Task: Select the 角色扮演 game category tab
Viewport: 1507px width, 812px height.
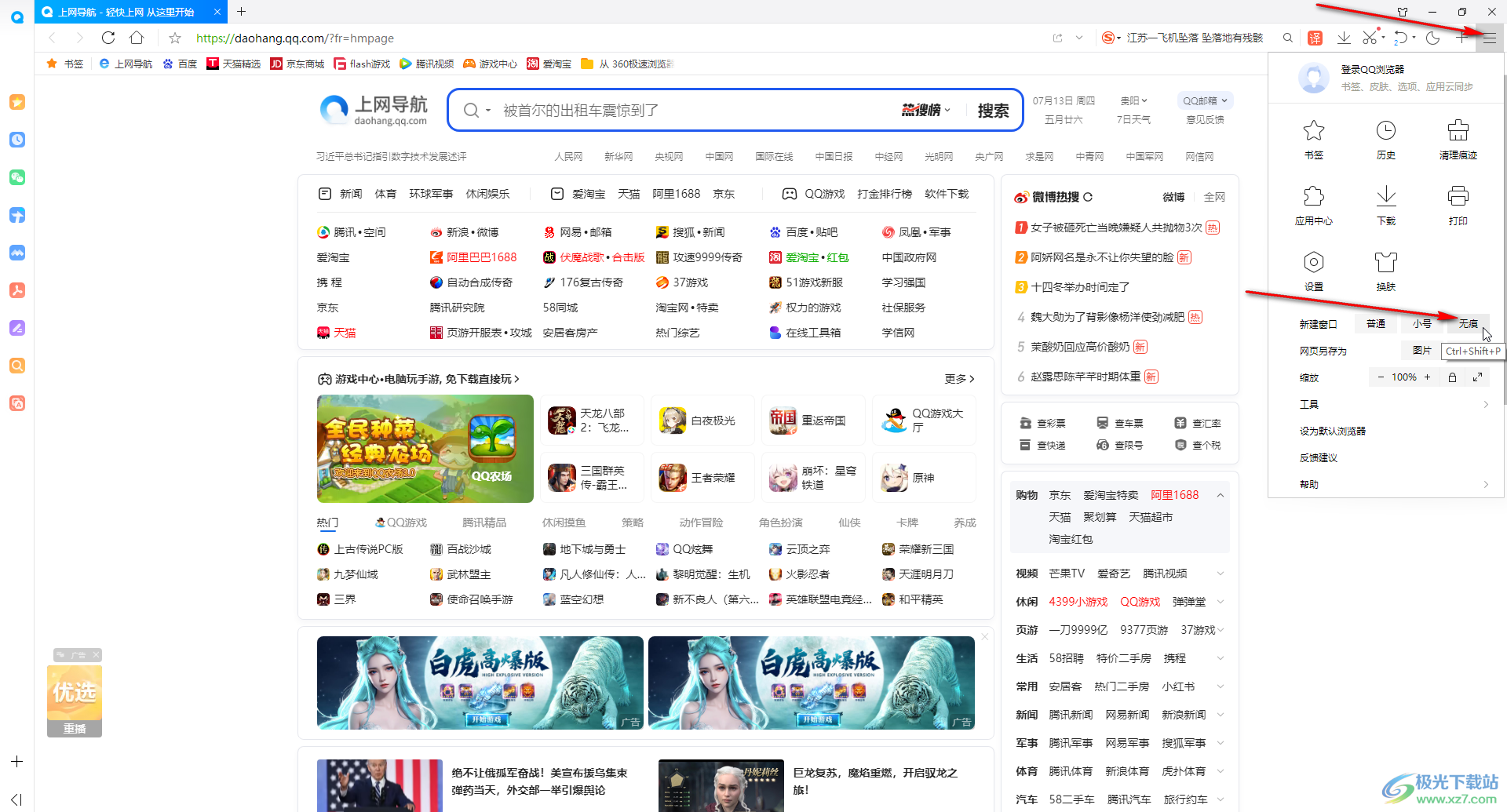Action: tap(780, 523)
